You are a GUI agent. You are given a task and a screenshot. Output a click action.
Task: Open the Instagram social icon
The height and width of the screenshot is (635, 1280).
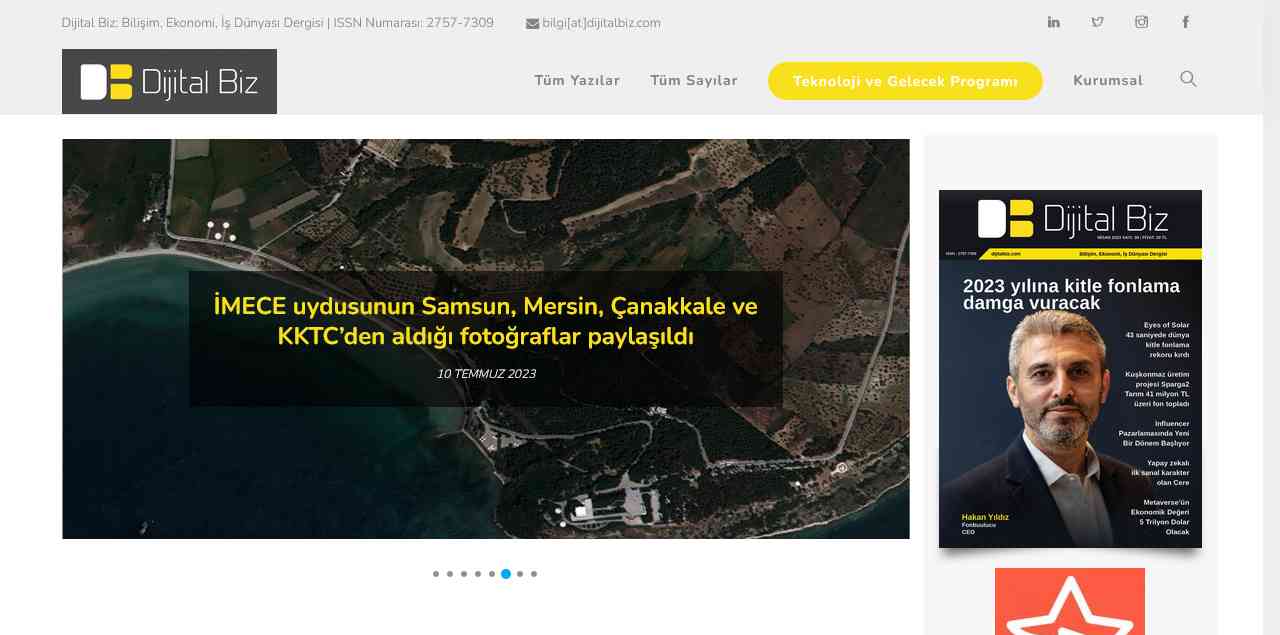tap(1141, 22)
